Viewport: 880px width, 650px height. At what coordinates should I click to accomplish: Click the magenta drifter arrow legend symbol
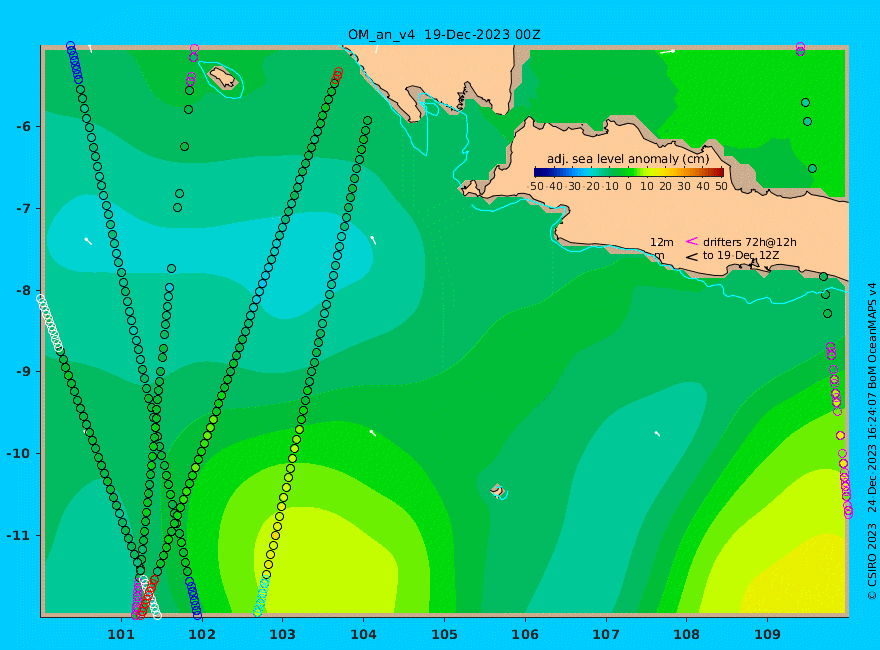(x=691, y=241)
